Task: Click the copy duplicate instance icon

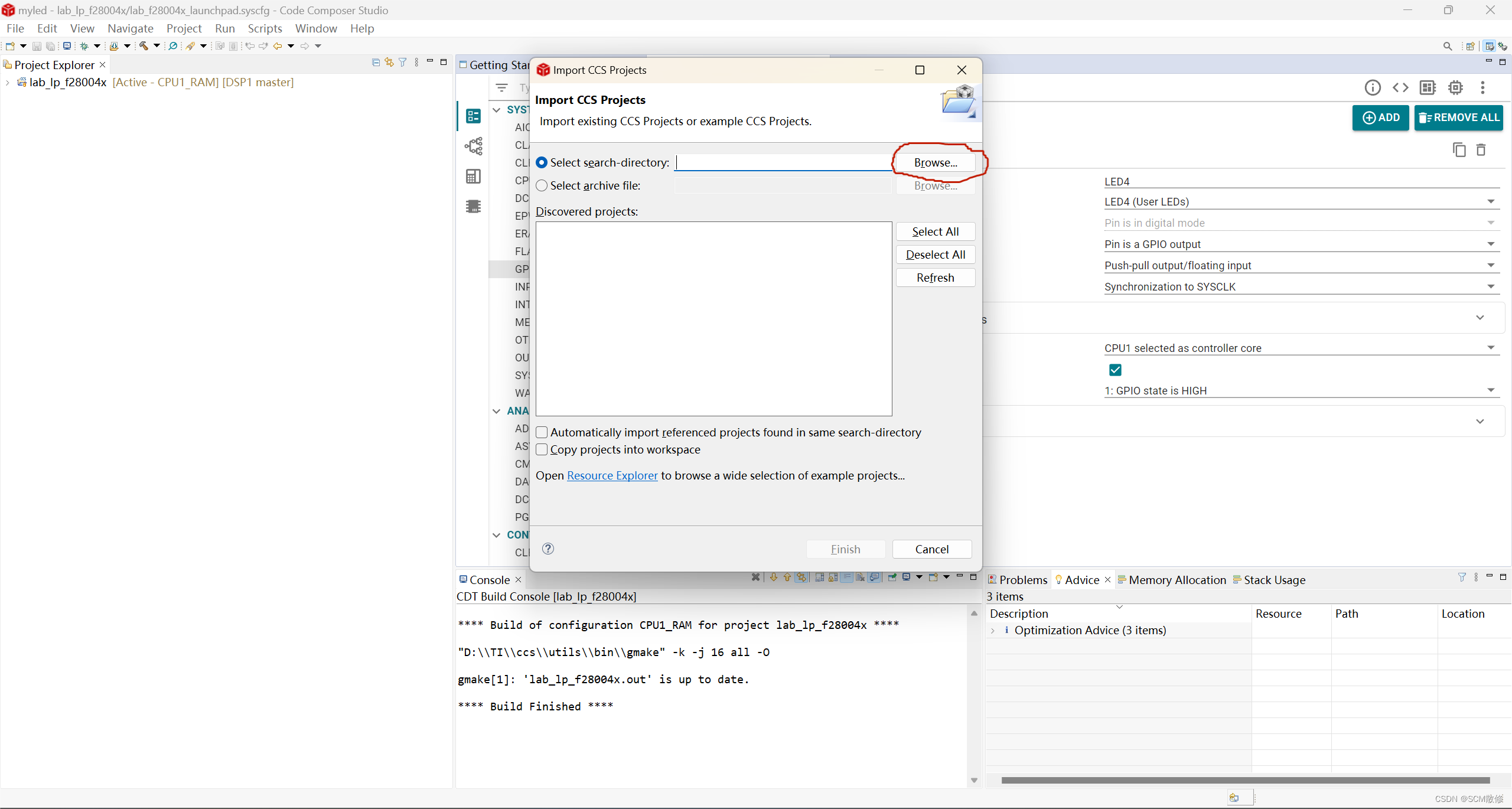Action: 1459,150
